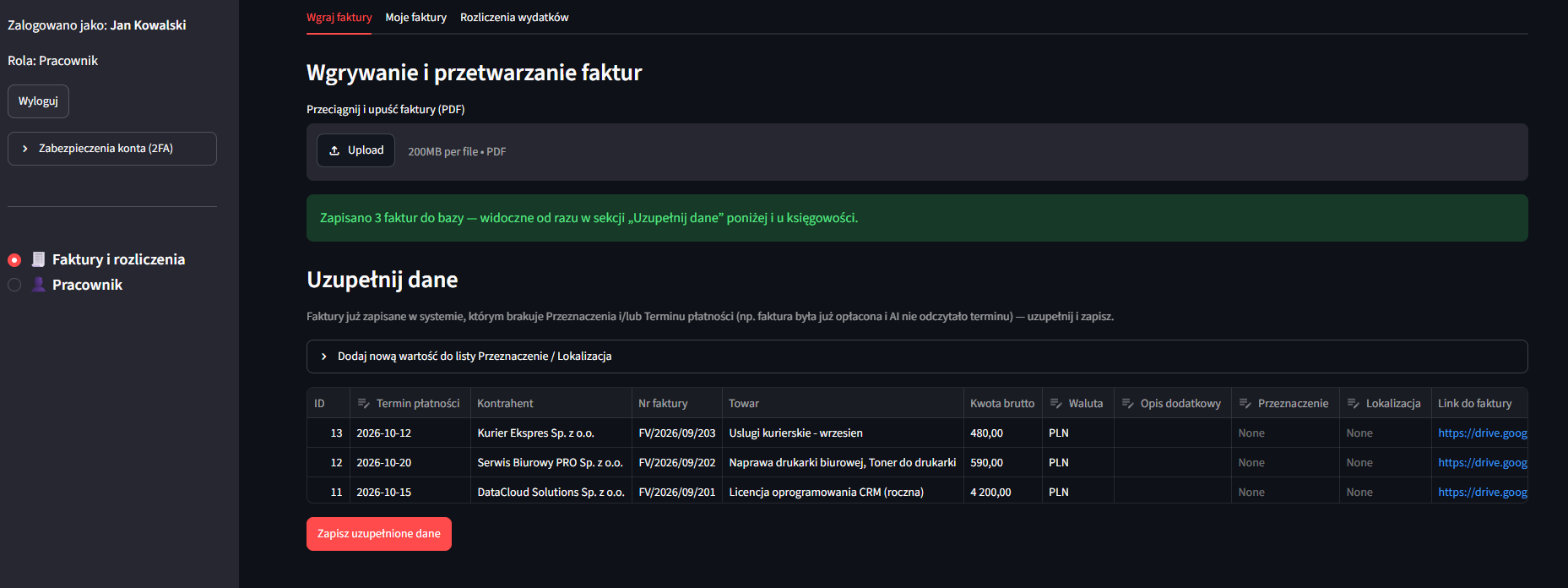
Task: Click the Link do faktury column header
Action: 1479,403
